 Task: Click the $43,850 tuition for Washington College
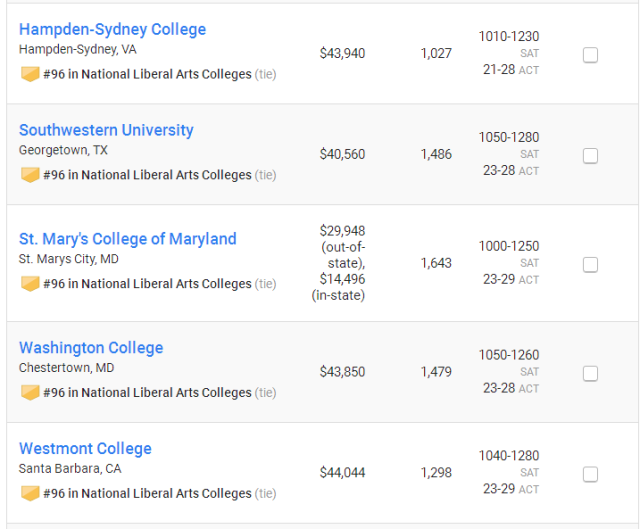342,372
